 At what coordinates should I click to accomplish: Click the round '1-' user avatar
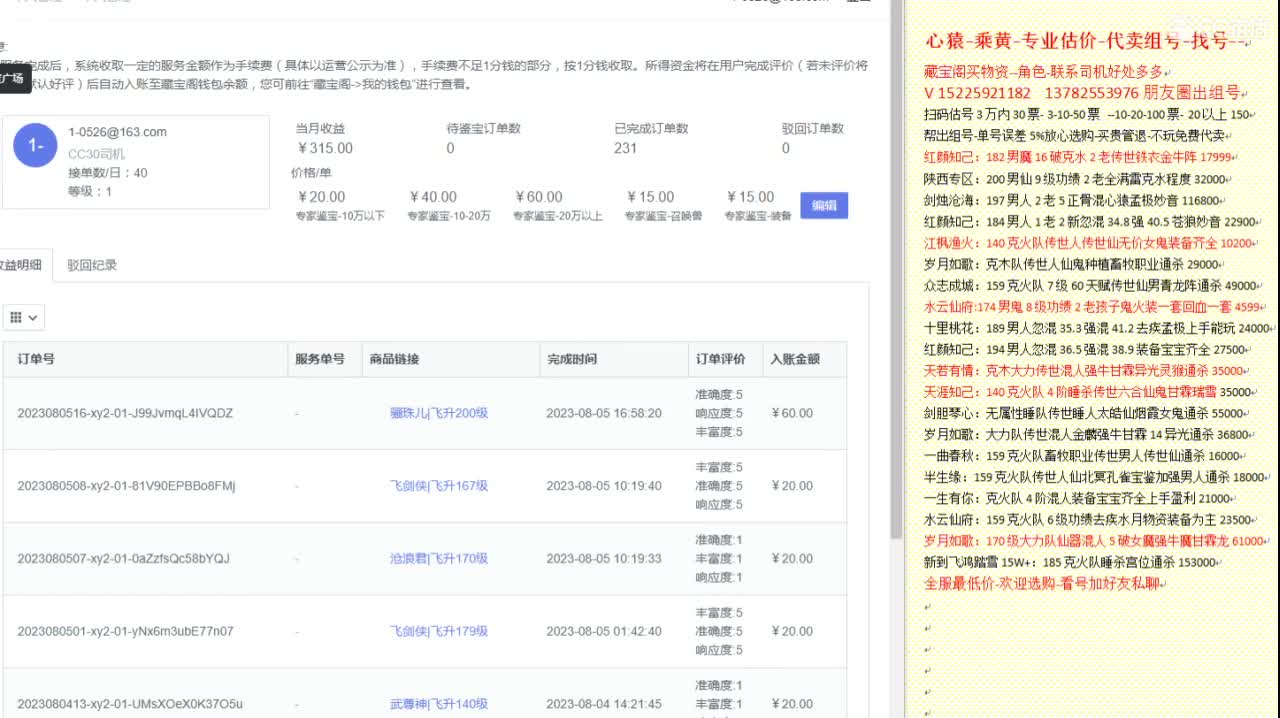[x=35, y=147]
